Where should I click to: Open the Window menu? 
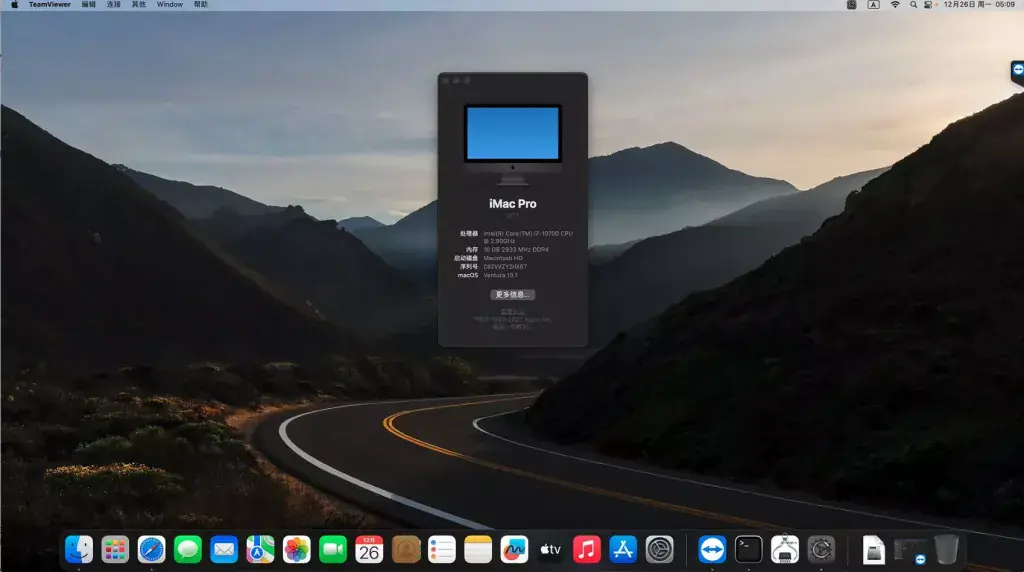click(x=170, y=5)
